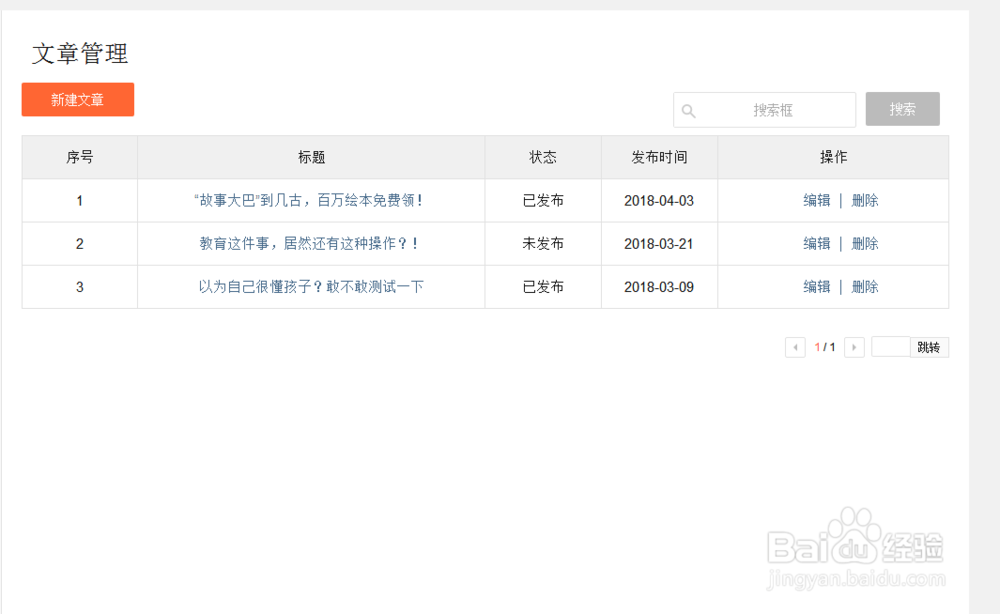Click 编辑 for article number 3

pyautogui.click(x=816, y=286)
